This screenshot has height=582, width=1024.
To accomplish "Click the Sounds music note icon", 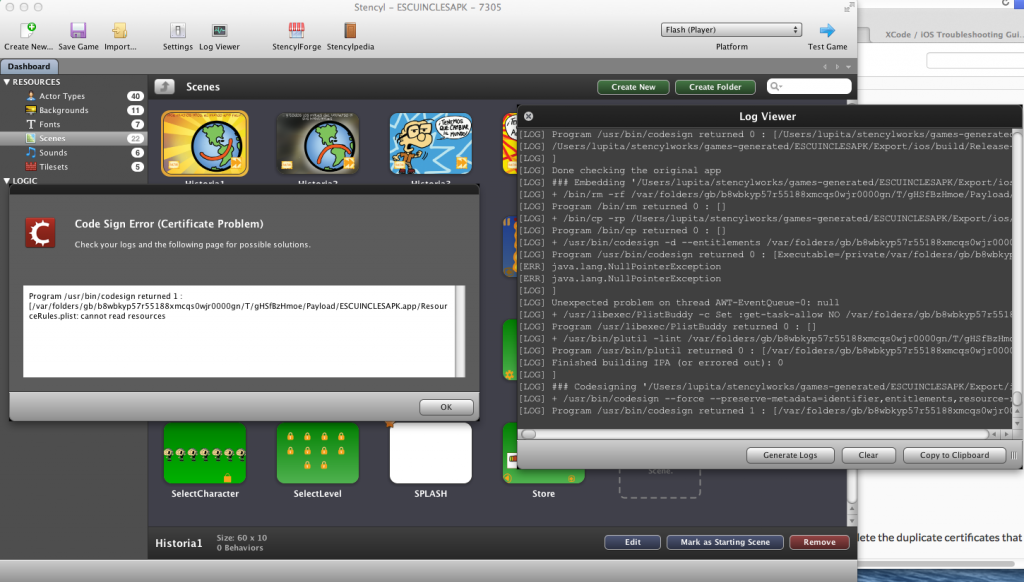I will 31,152.
